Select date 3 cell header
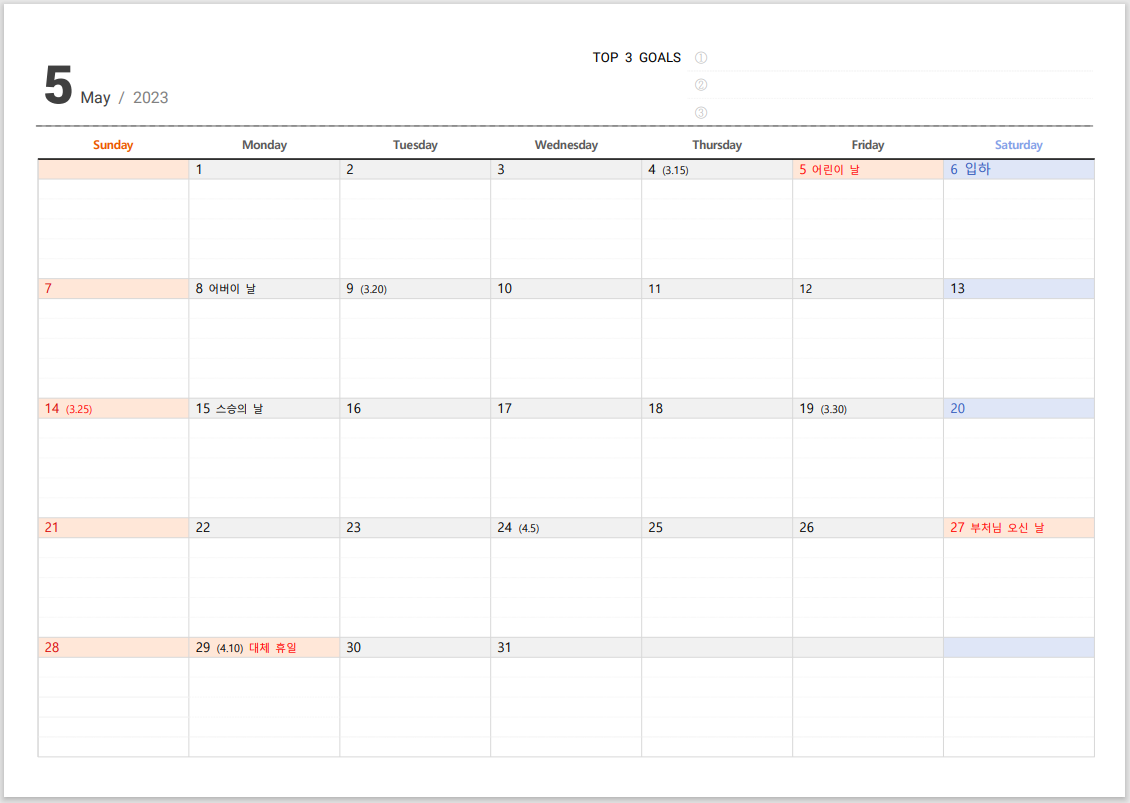The height and width of the screenshot is (803, 1130). [566, 169]
